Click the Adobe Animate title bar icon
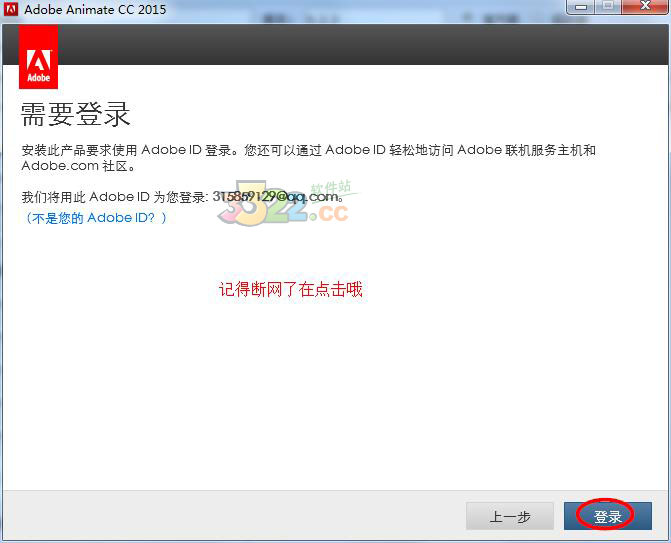Image resolution: width=671 pixels, height=543 pixels. (11, 9)
